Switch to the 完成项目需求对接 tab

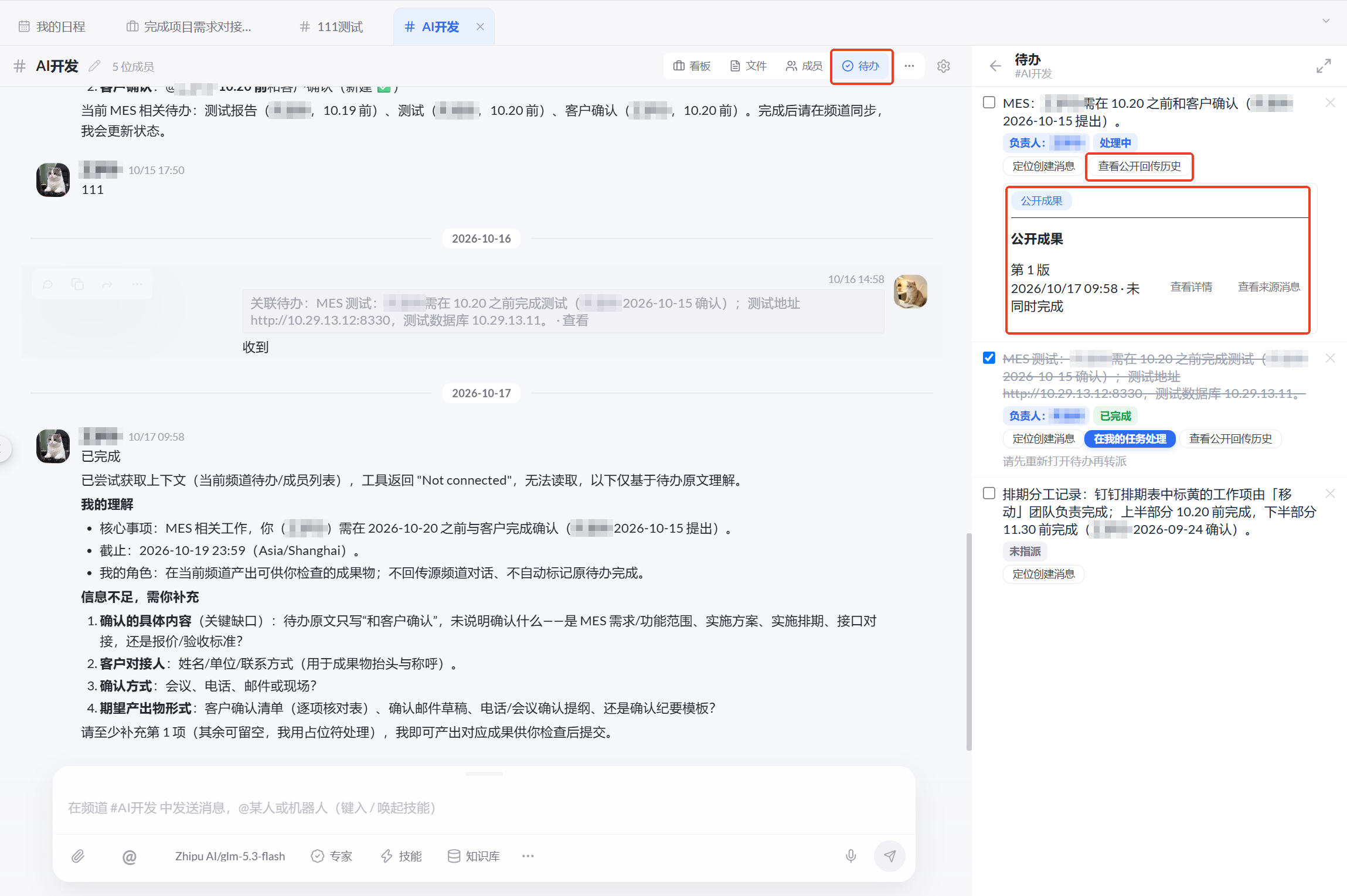click(189, 27)
